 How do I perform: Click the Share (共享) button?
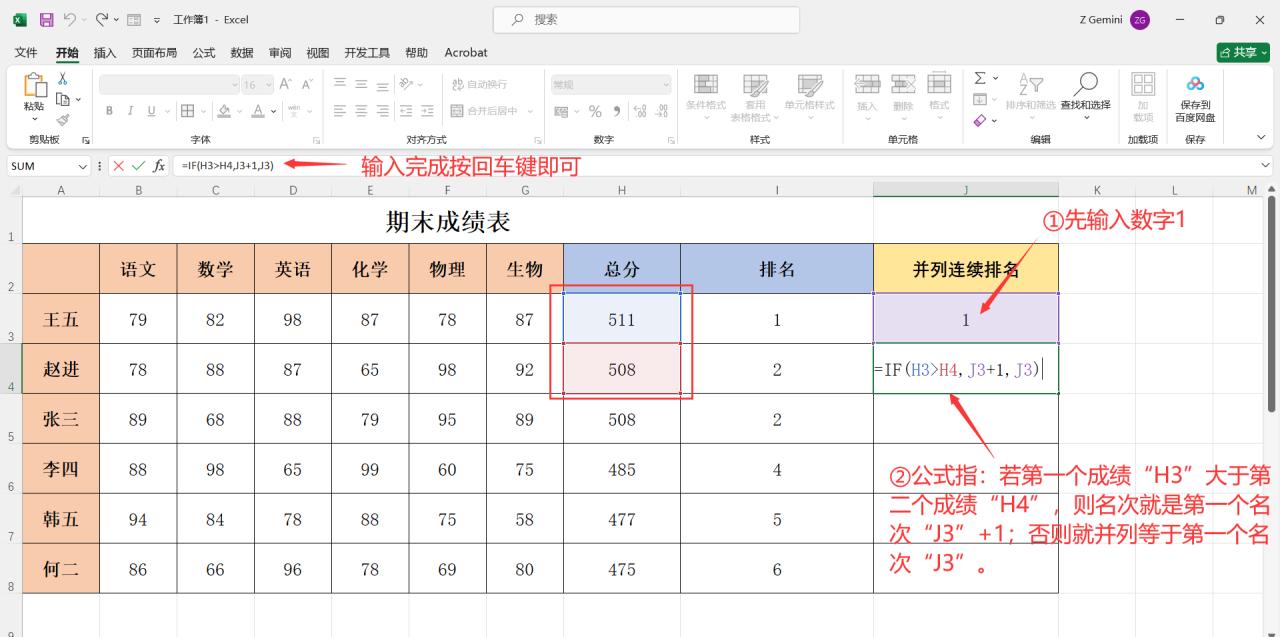tap(1243, 52)
